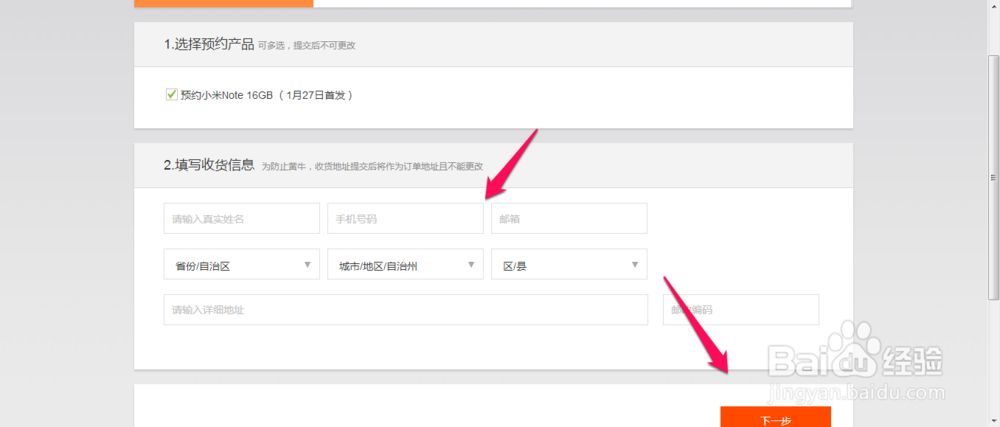
Task: Click the postal code field
Action: pyautogui.click(x=741, y=310)
